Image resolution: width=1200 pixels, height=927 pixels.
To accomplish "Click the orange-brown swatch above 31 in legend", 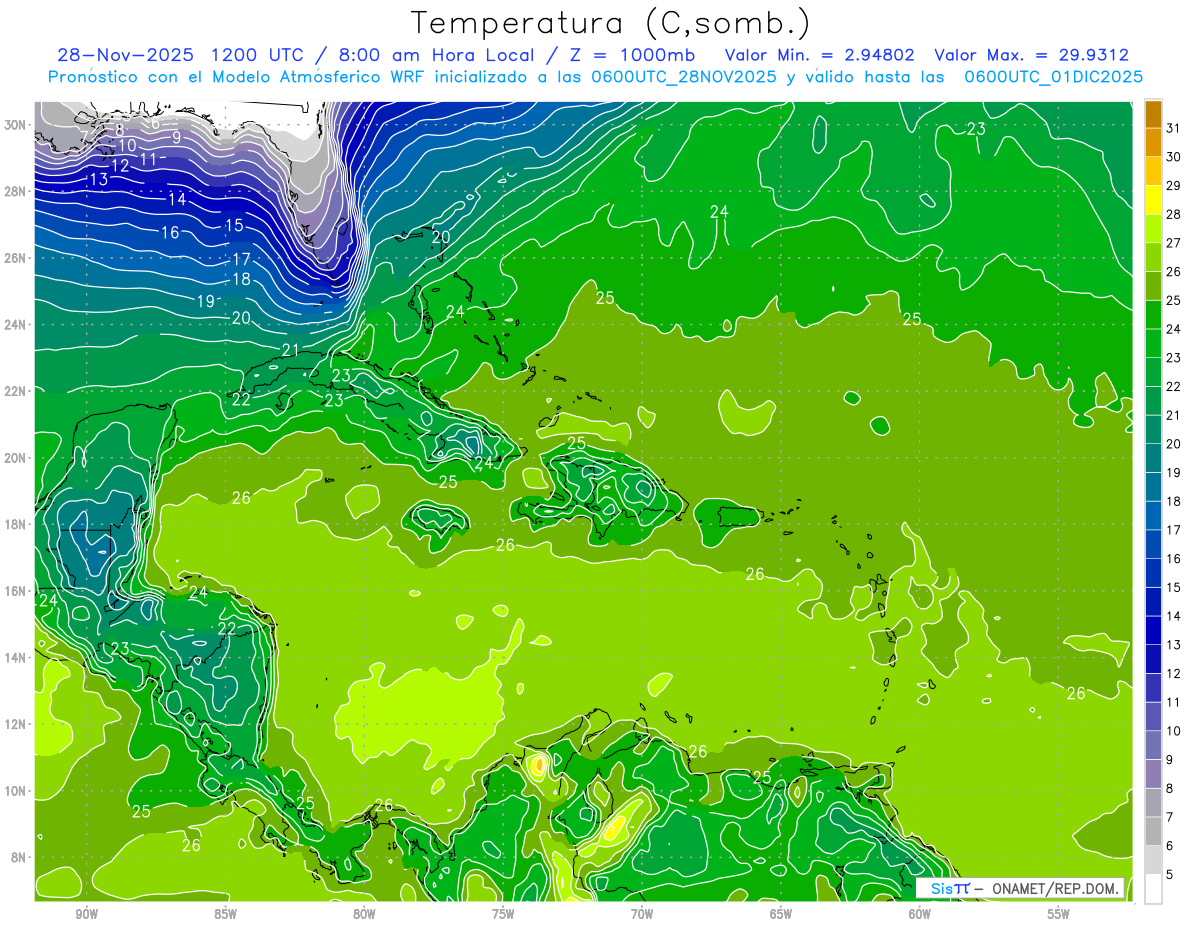I will [x=1153, y=113].
